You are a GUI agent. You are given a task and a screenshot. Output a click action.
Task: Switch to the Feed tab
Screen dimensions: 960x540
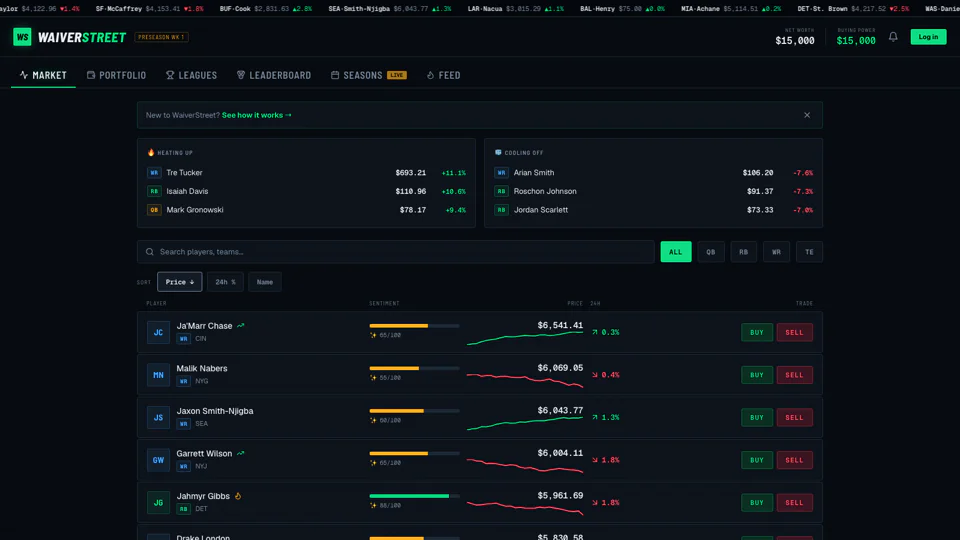(x=443, y=75)
